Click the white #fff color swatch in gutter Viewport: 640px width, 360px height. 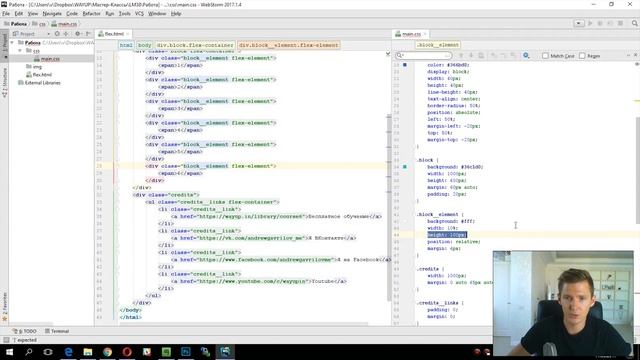coord(404,221)
